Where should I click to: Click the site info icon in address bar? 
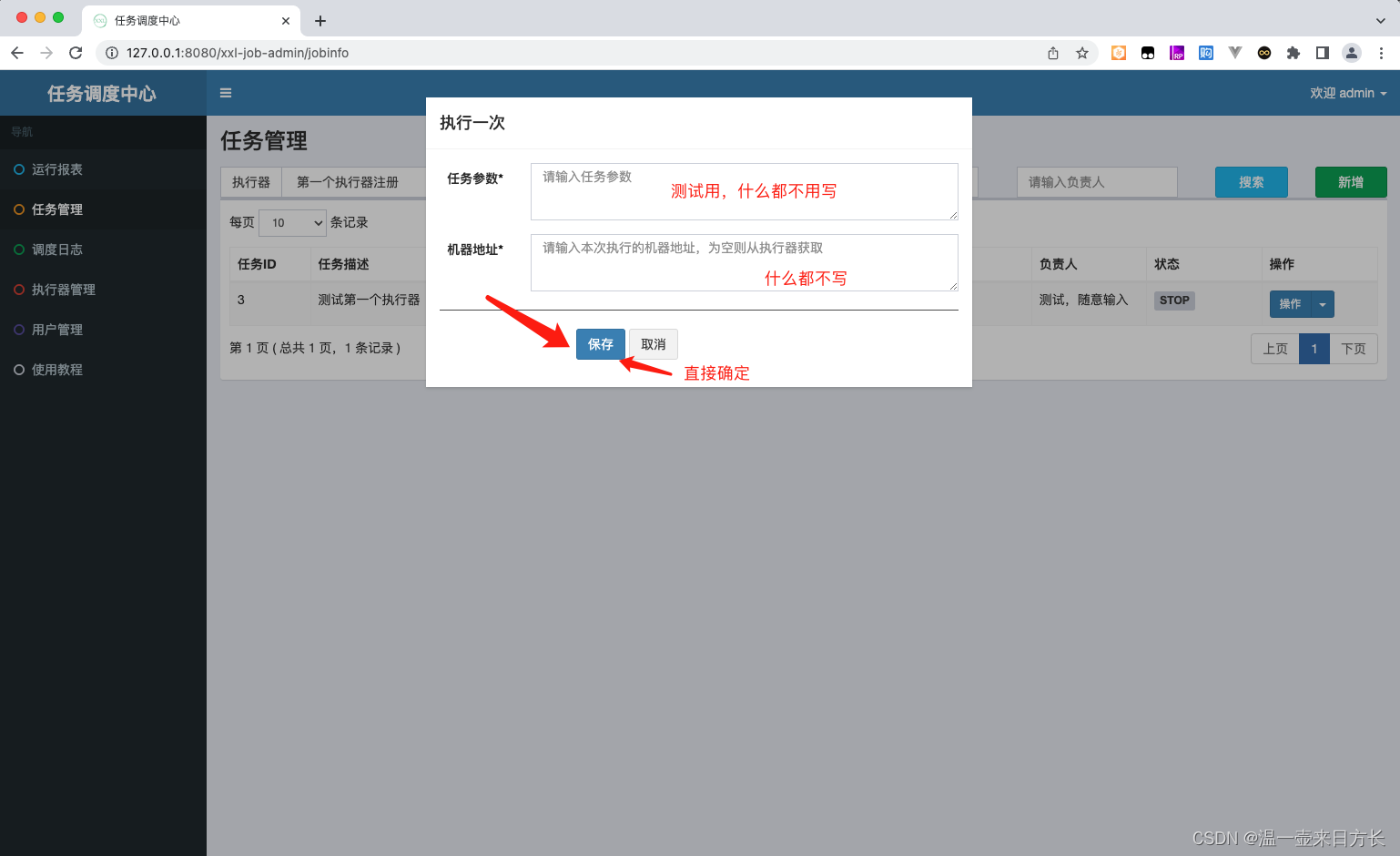112,53
